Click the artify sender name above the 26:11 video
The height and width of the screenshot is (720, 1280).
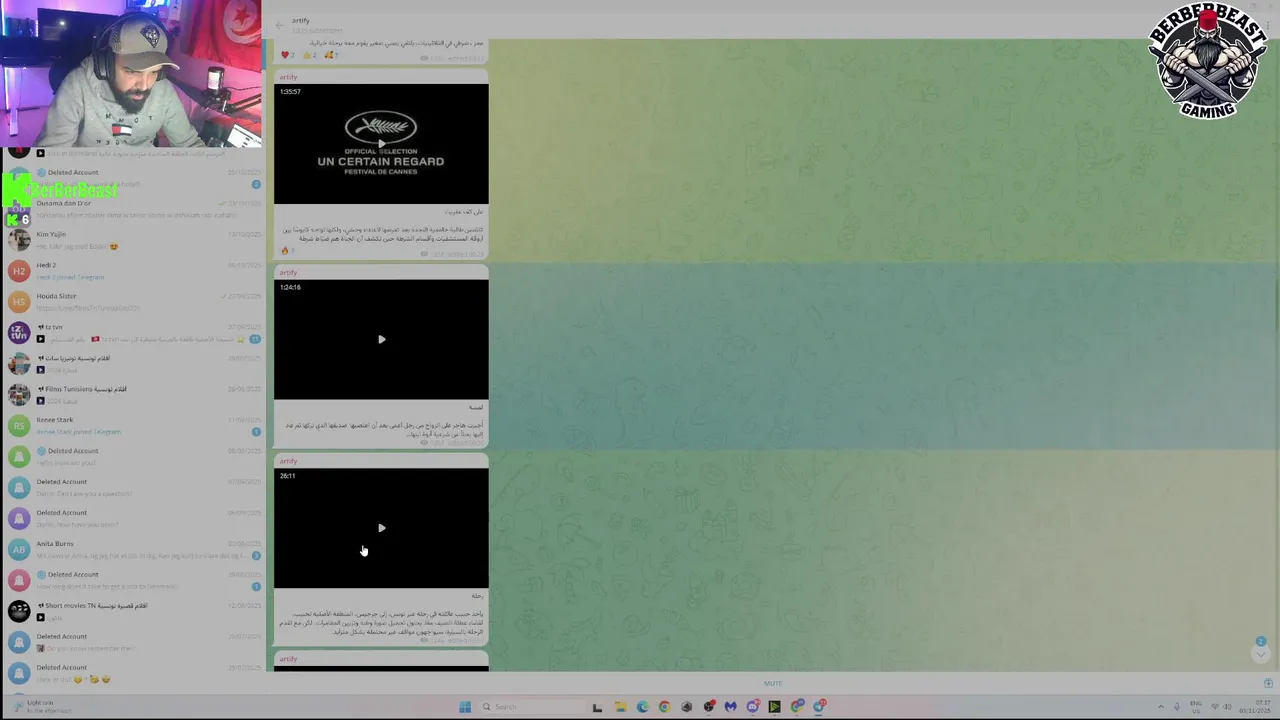click(288, 461)
